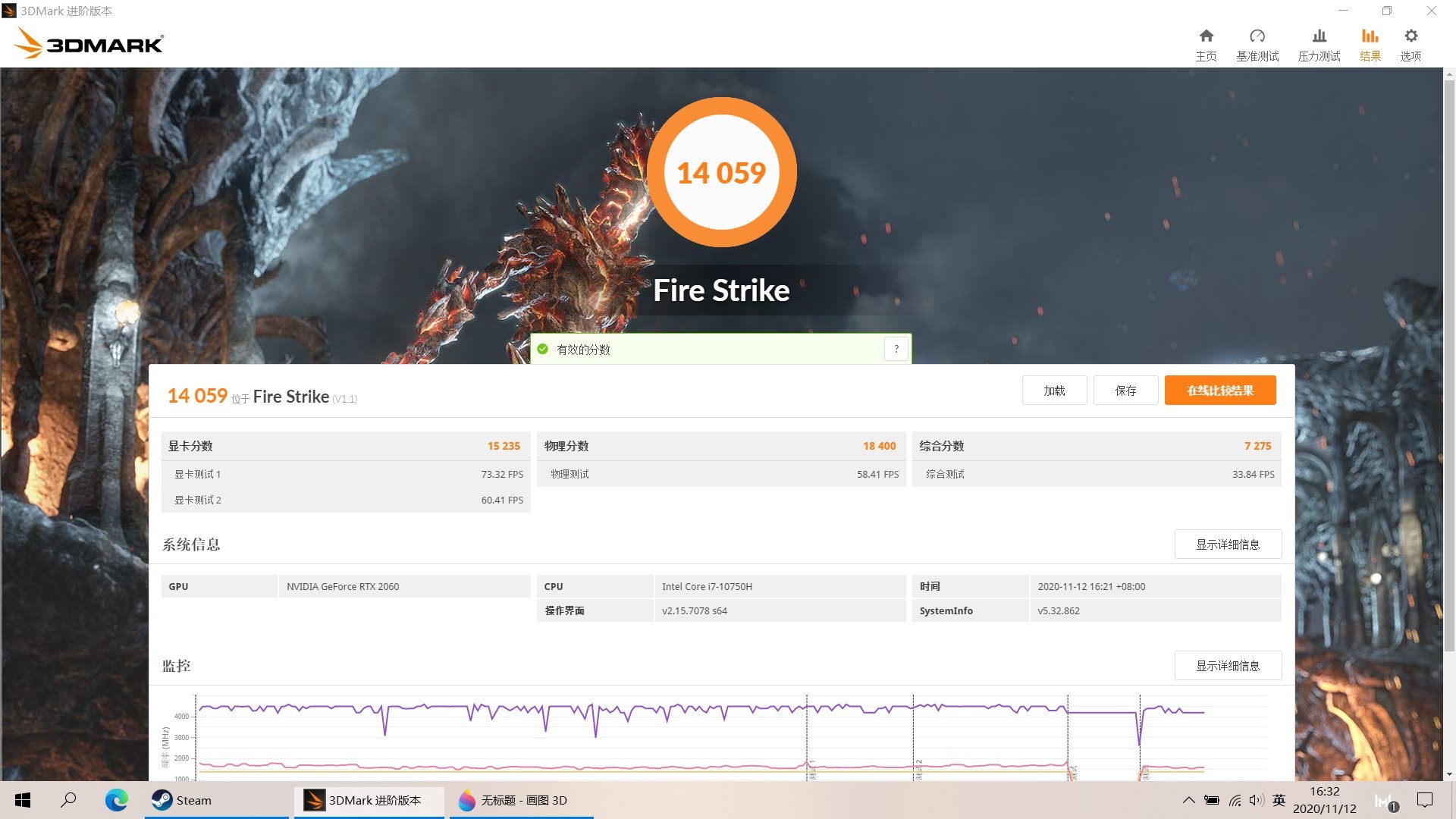Click the timestamp 2020-11-12 16:21 value

(1091, 586)
